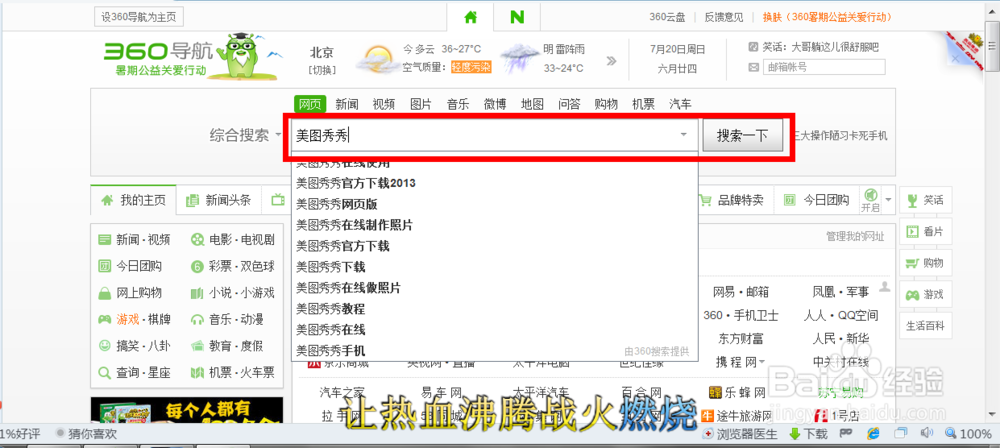Click the 管理我的网址 link
1000x448 pixels.
tap(855, 237)
